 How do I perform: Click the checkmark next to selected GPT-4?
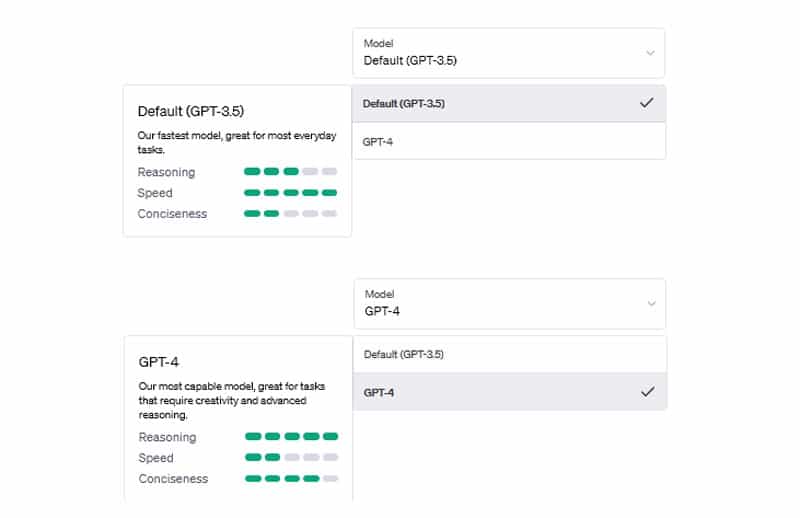647,391
